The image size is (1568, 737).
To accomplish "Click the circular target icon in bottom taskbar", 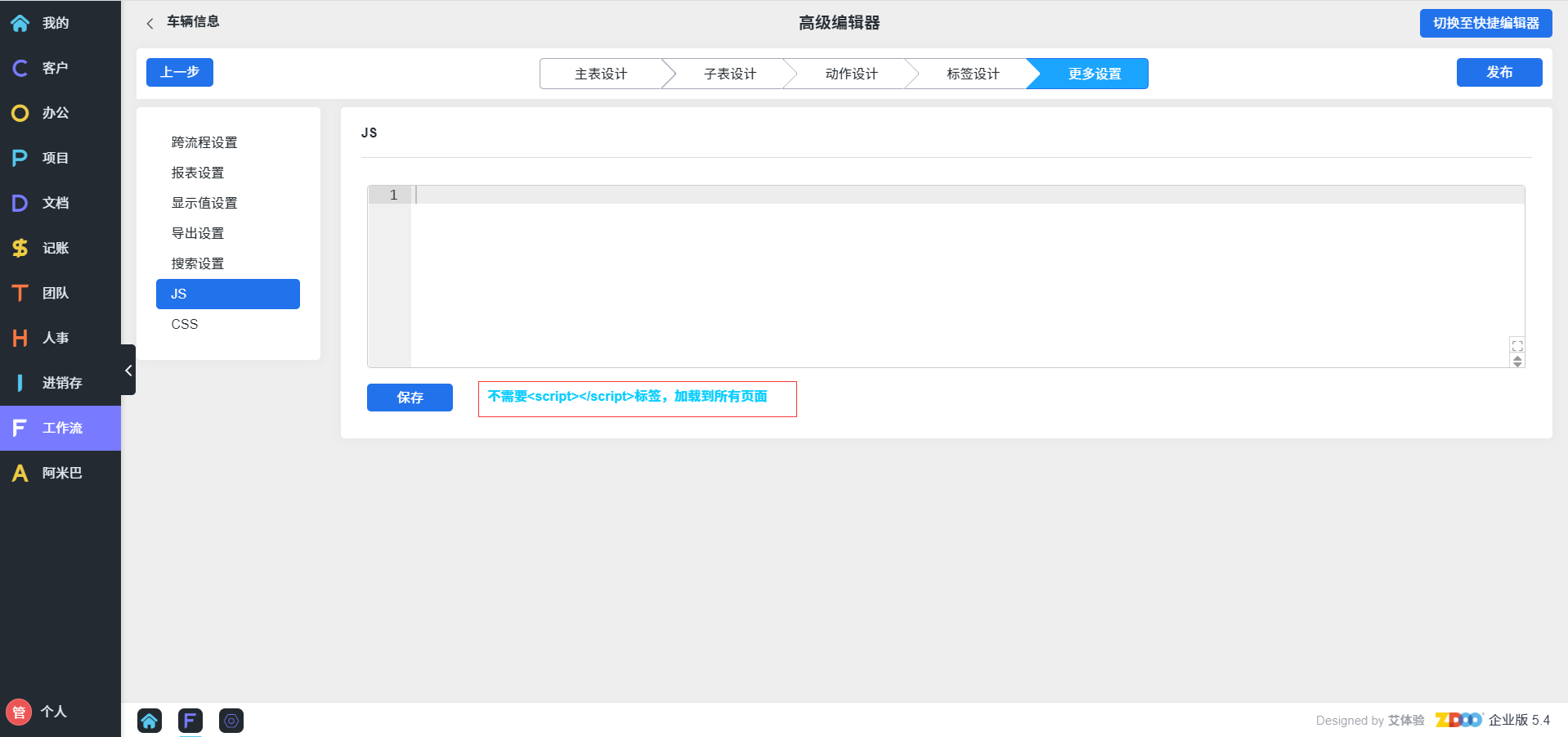I will point(231,721).
